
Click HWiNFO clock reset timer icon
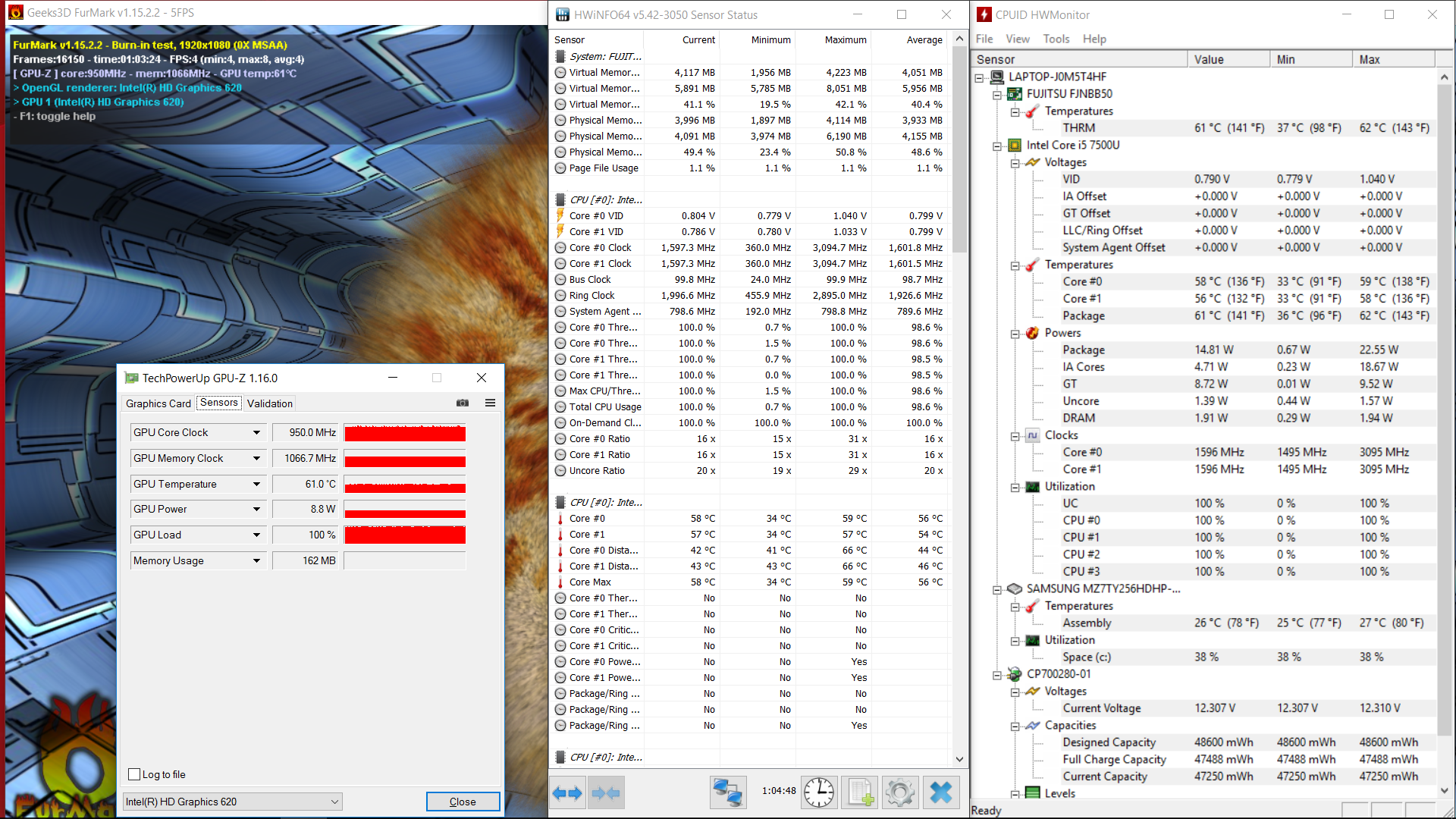(x=820, y=792)
